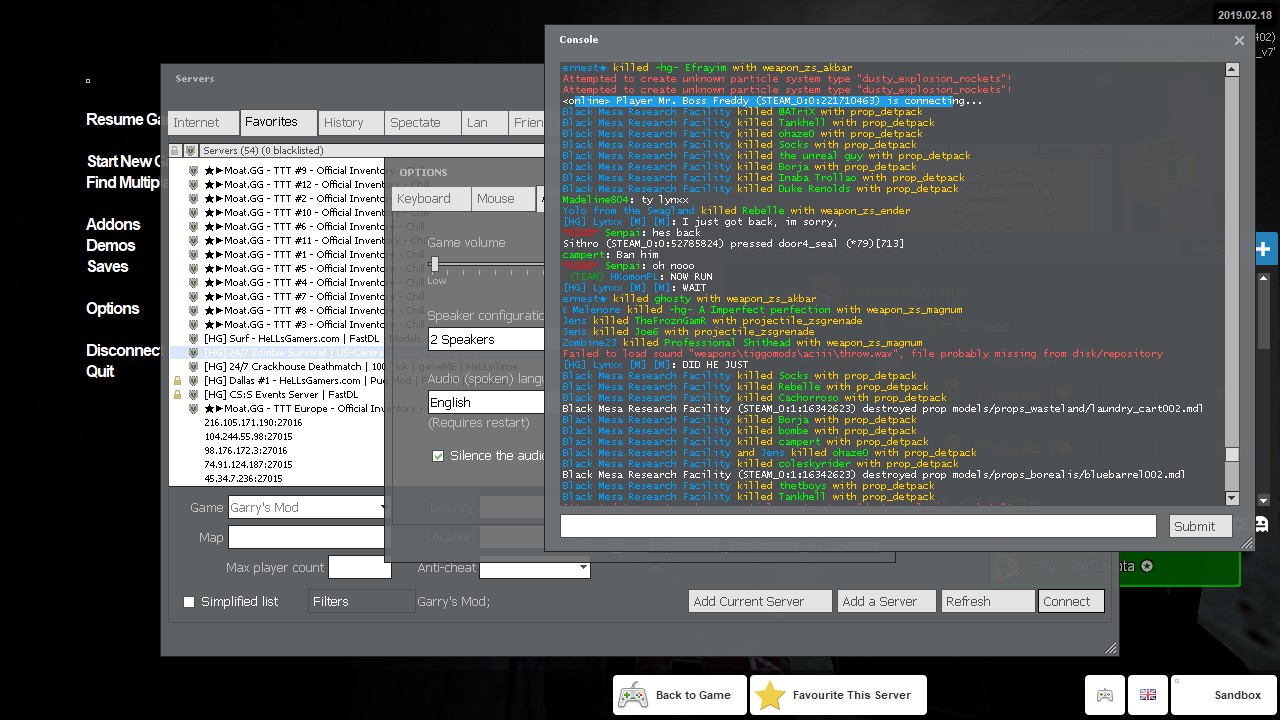Select the HG CS:S Events Server row
1280x720 pixels.
point(277,395)
